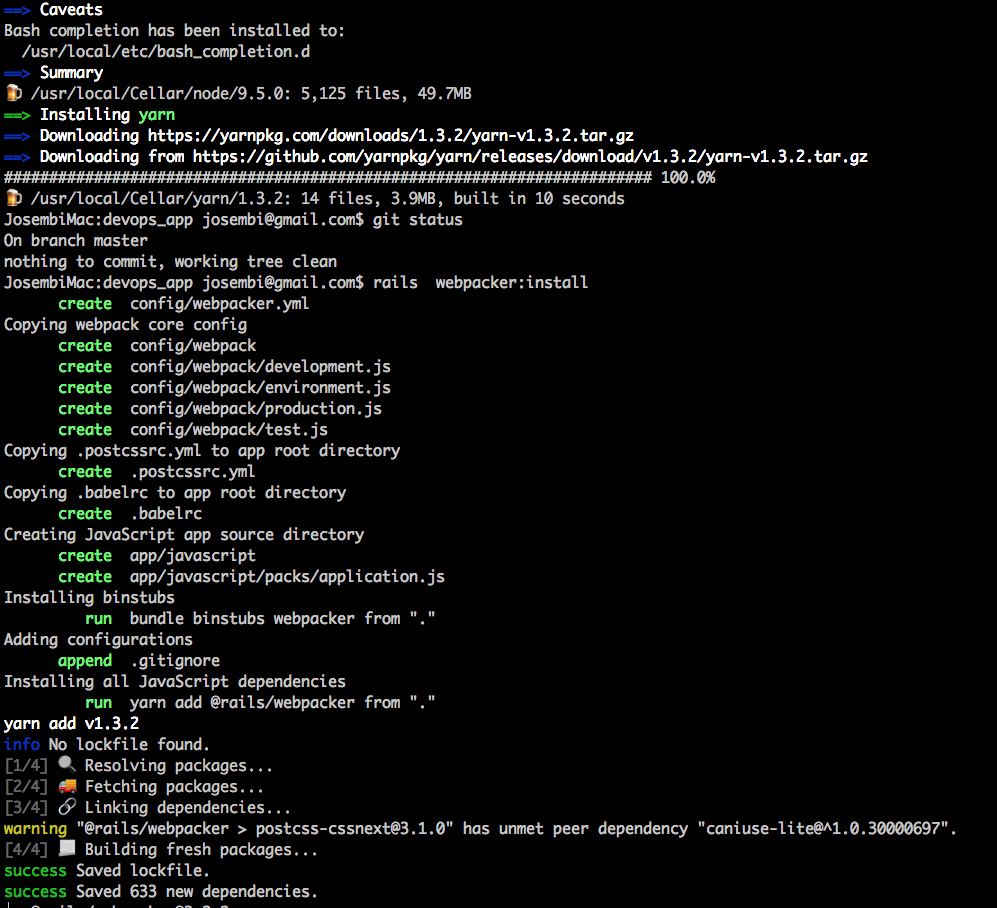Screen dimensions: 997x908
Task: Click the link chain emoji at Linking dependencies
Action: [x=67, y=807]
